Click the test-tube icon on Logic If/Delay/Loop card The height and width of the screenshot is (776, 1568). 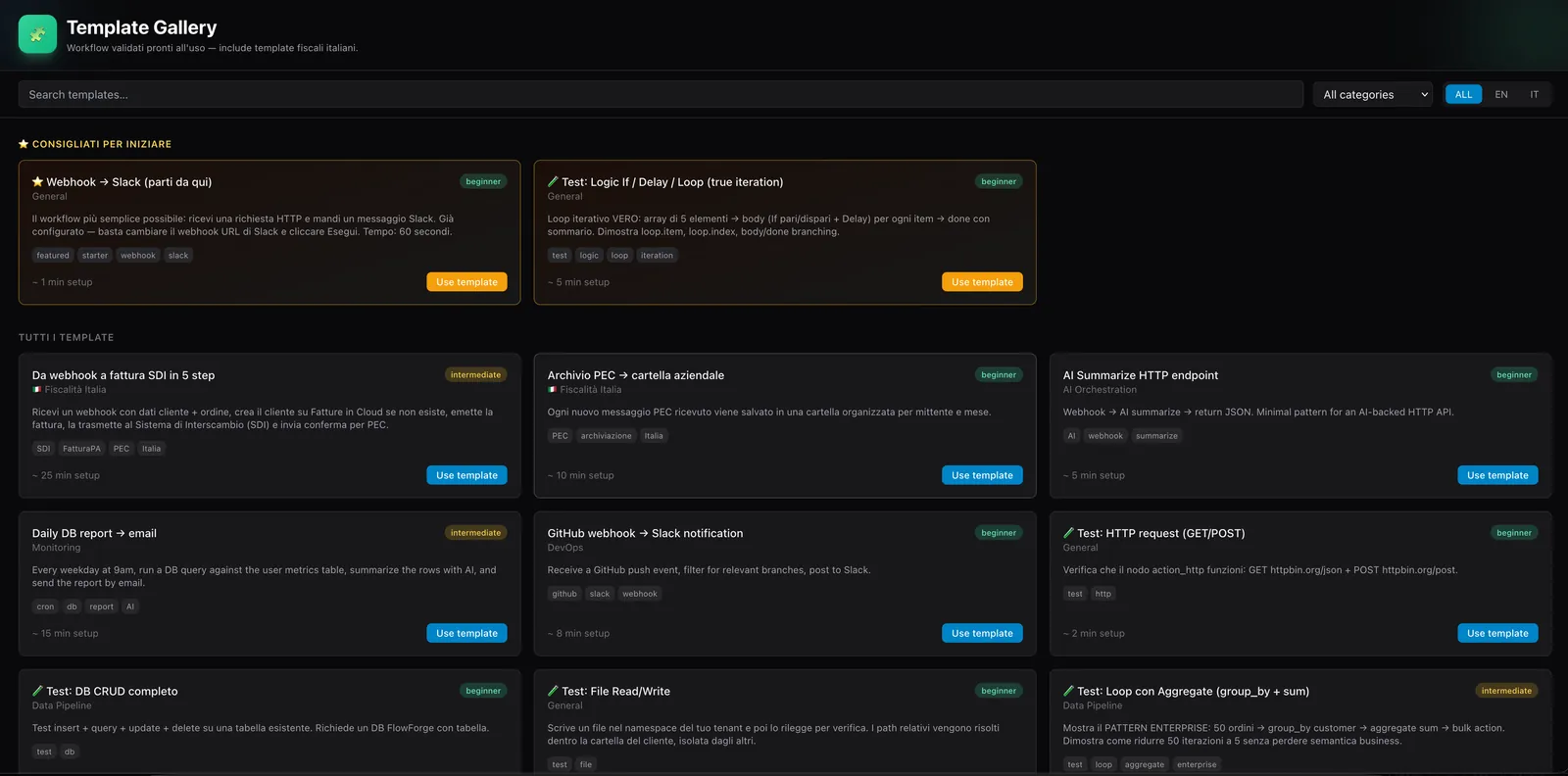point(553,181)
